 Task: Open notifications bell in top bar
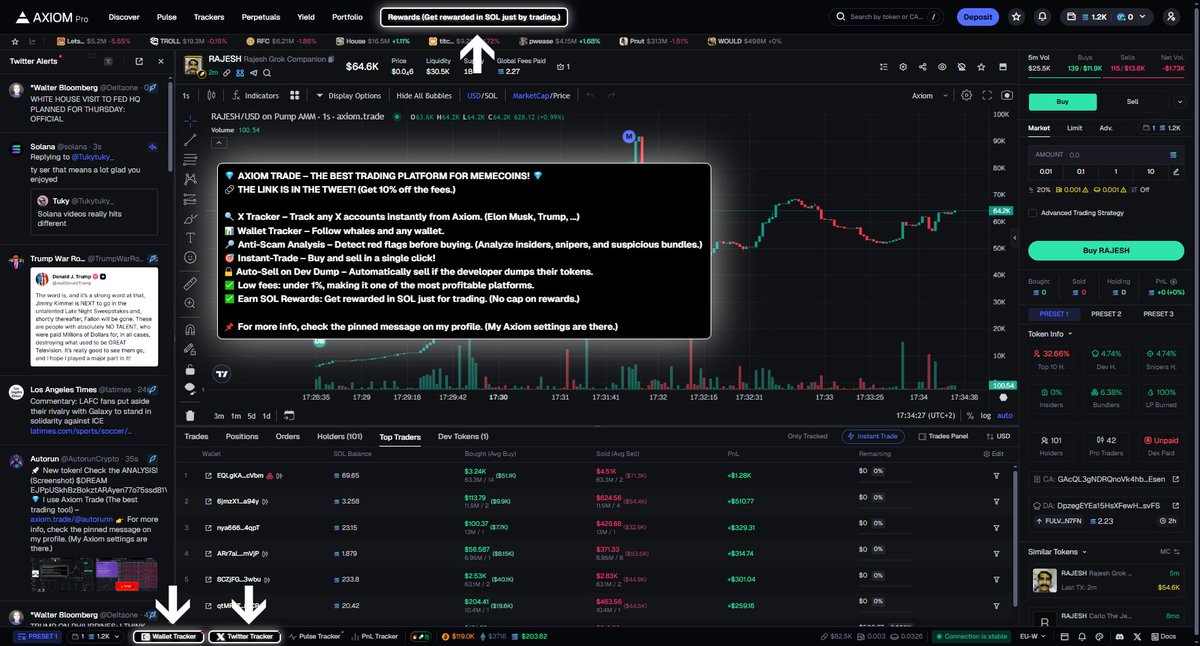point(1043,17)
